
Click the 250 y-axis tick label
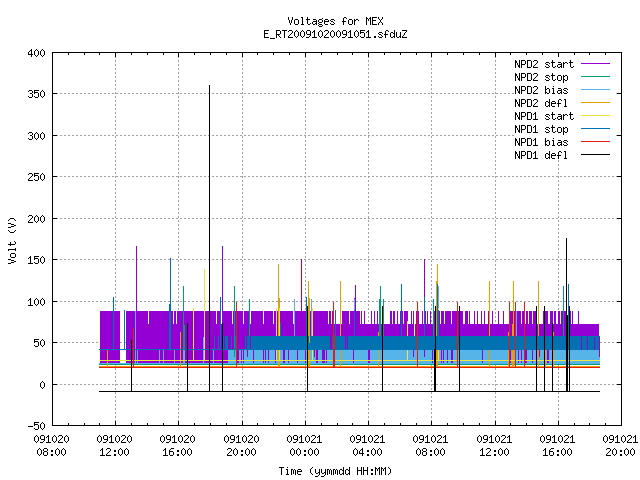(x=36, y=177)
